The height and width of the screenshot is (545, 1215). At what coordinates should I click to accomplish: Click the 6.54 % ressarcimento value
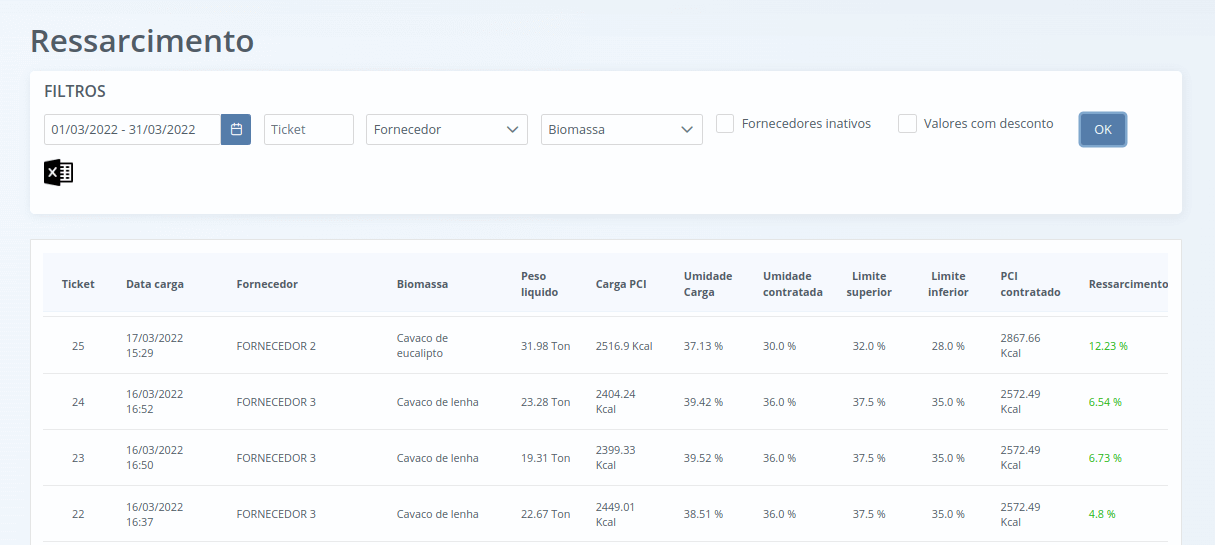[1105, 402]
